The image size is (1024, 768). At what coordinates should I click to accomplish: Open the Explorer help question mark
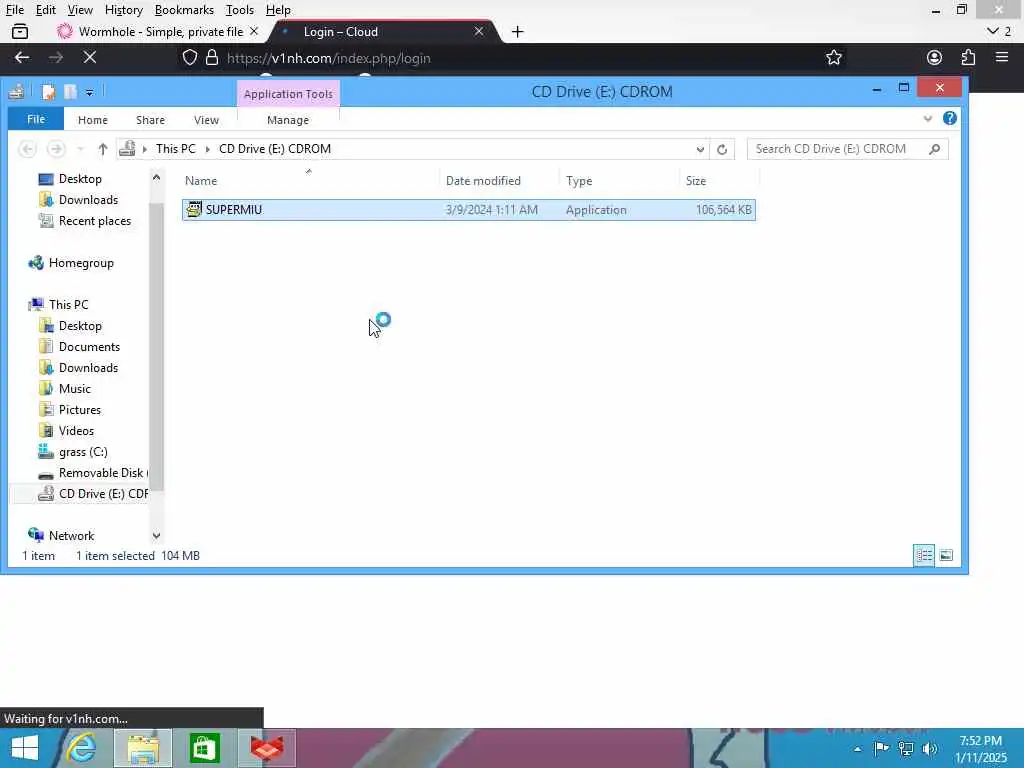click(950, 118)
